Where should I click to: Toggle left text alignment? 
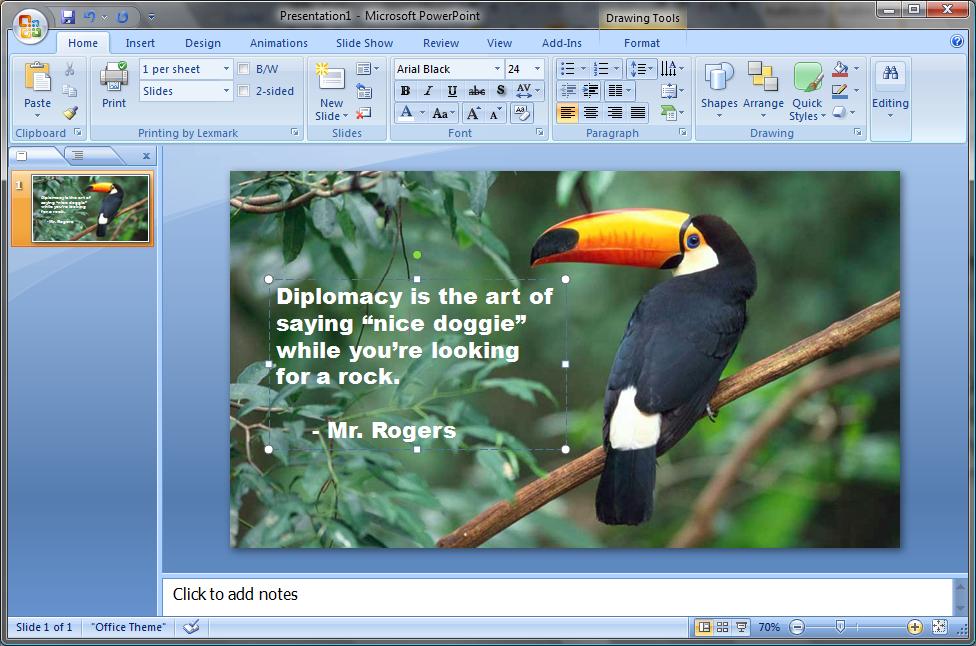click(x=569, y=113)
